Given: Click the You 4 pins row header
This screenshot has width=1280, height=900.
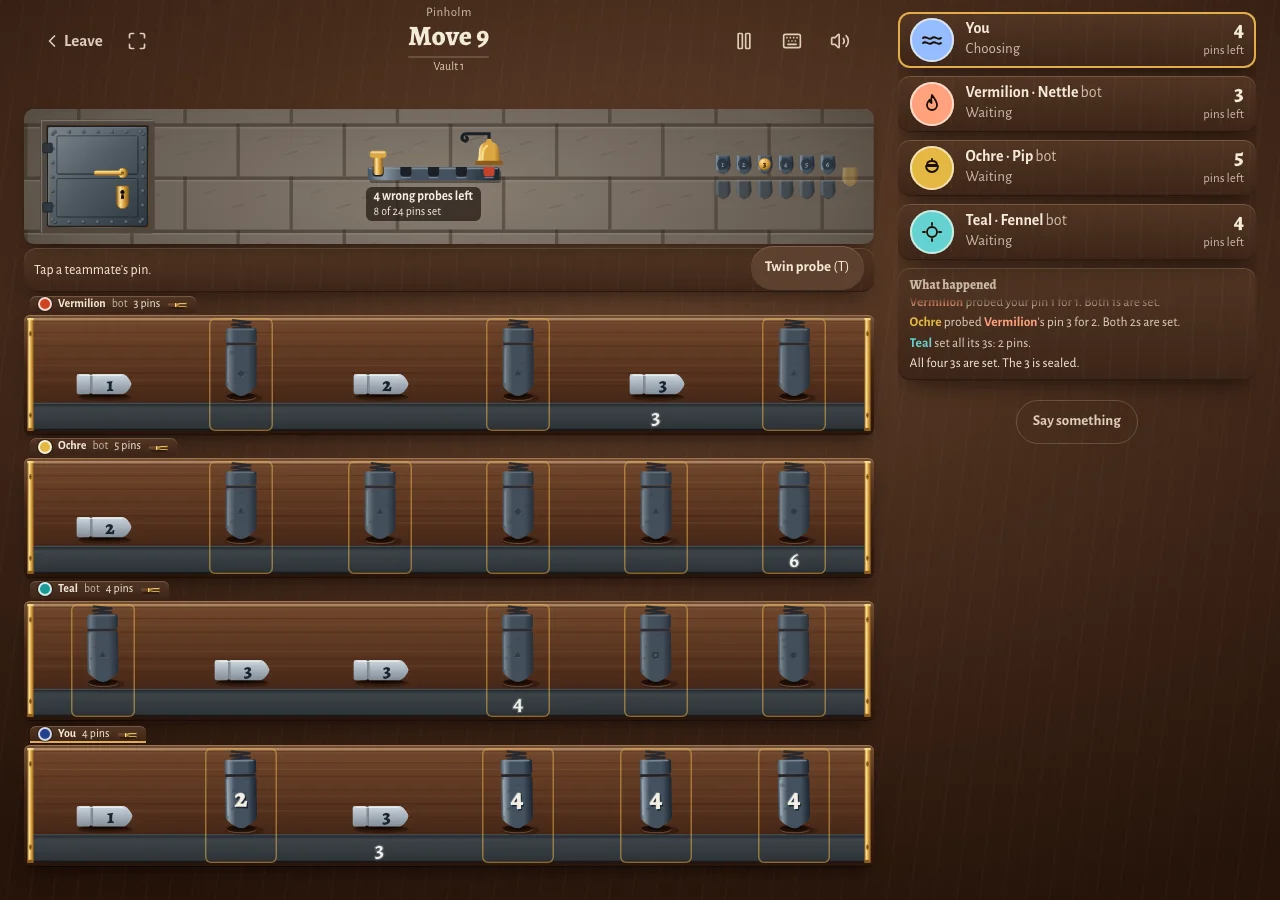Looking at the screenshot, I should [x=88, y=734].
